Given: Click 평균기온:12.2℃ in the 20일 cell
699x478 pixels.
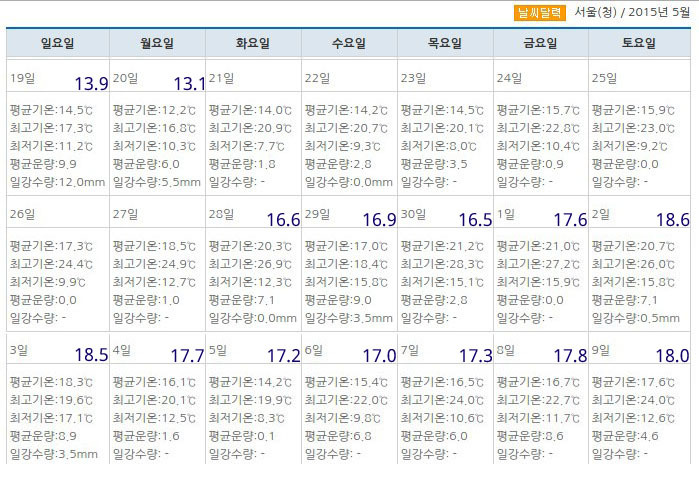Looking at the screenshot, I should click(154, 110).
